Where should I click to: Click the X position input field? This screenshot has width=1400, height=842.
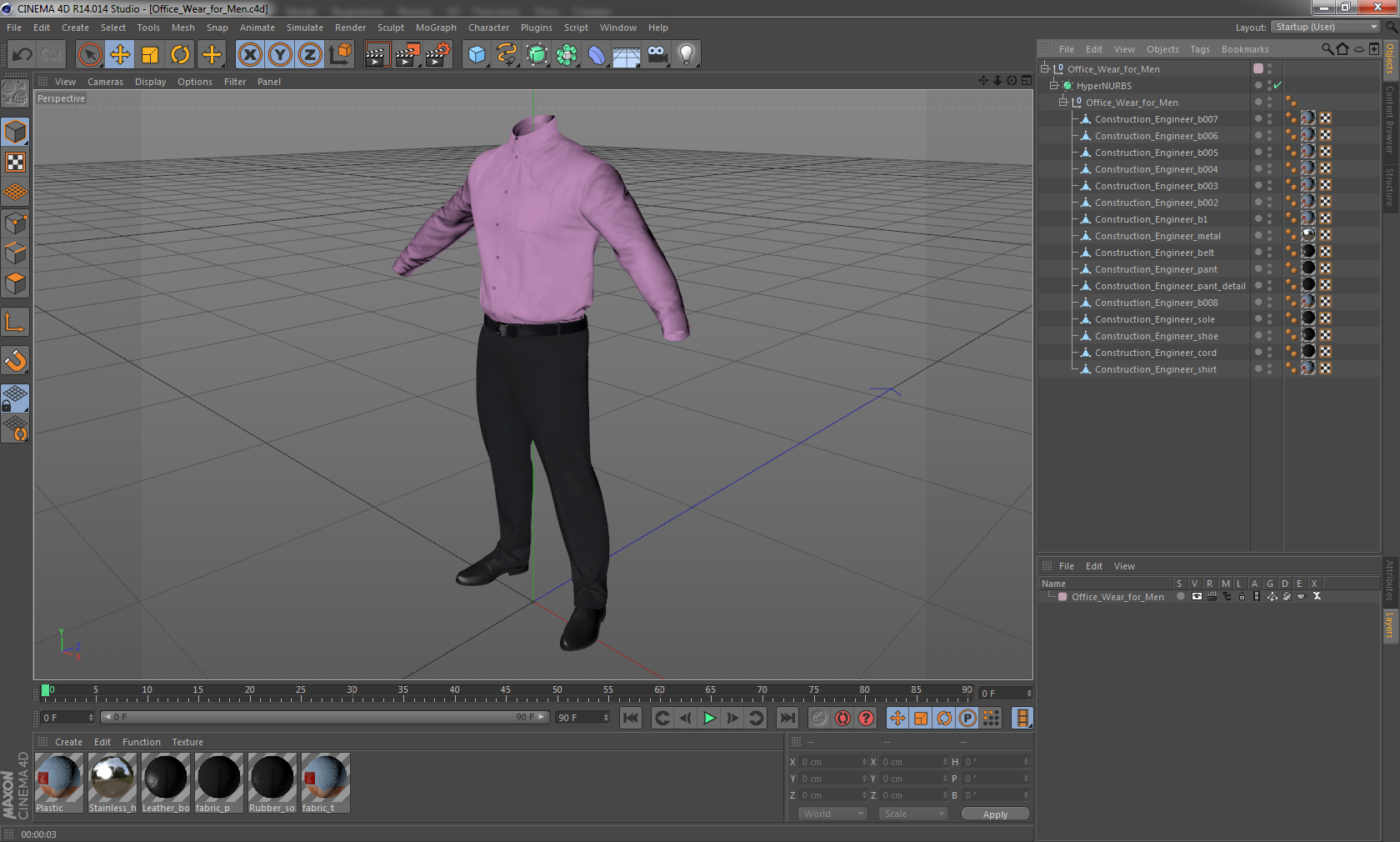click(832, 761)
